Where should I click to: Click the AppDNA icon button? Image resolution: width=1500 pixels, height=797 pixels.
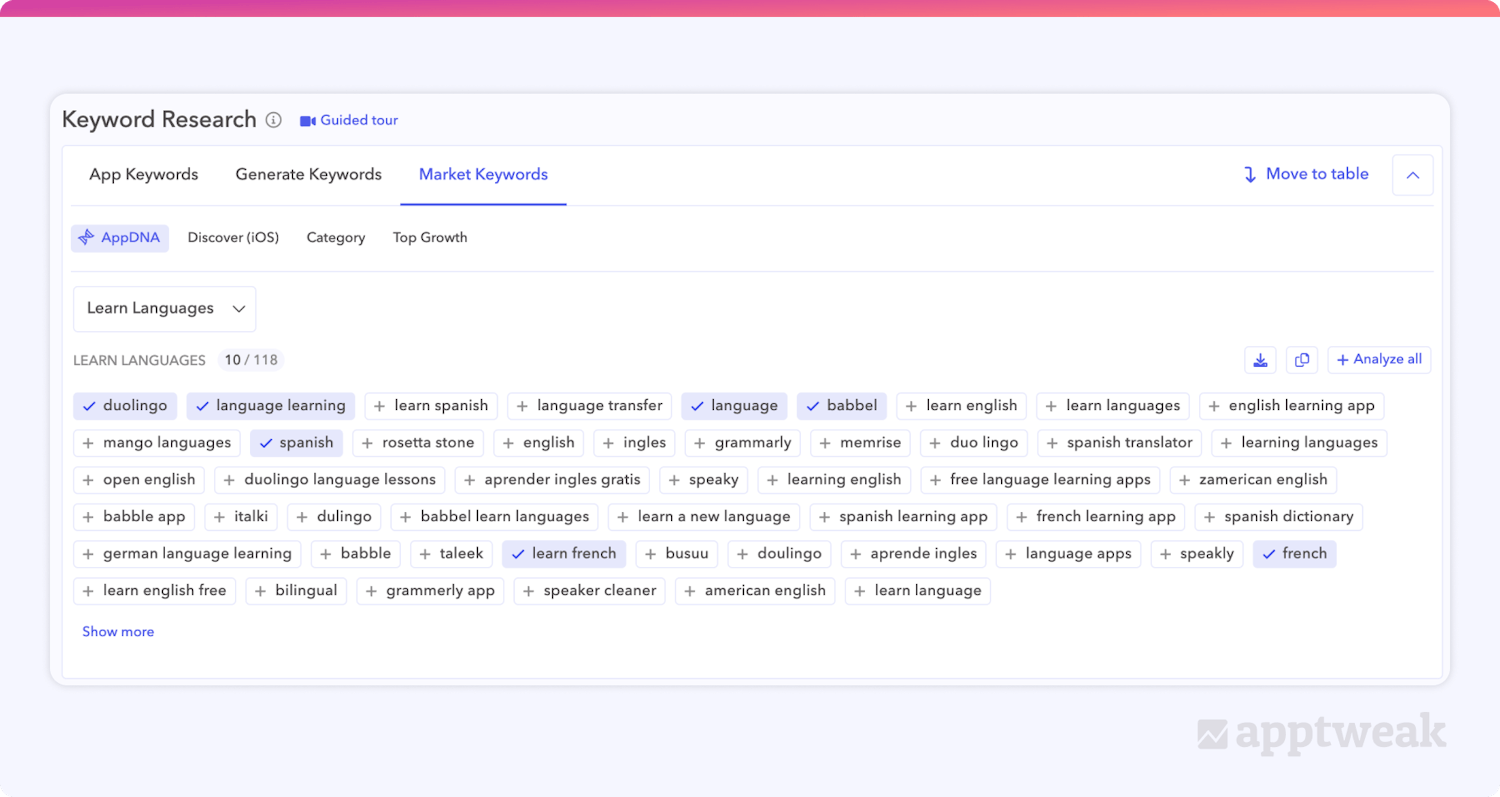[88, 237]
